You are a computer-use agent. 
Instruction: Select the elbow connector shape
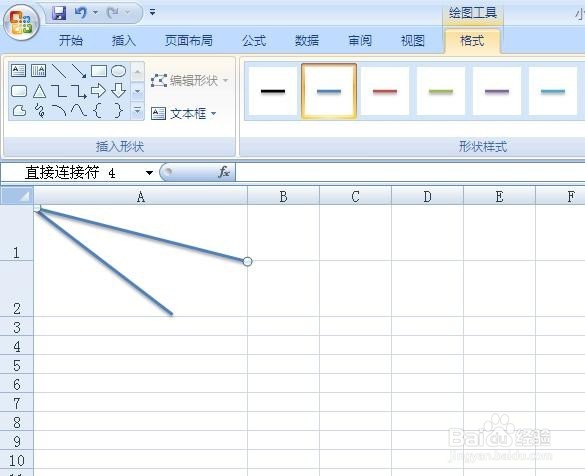pos(59,91)
